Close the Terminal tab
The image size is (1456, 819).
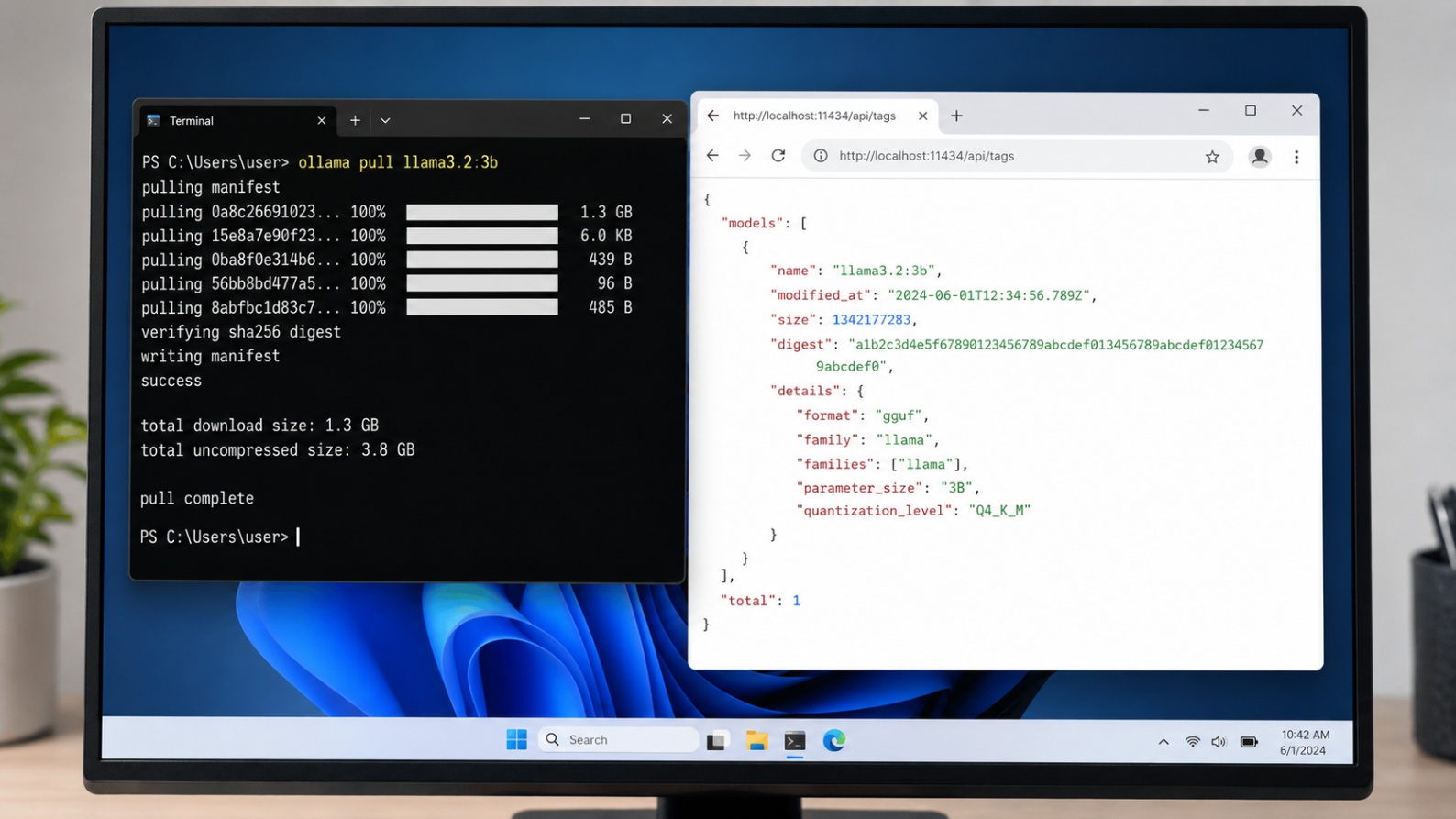click(x=322, y=120)
